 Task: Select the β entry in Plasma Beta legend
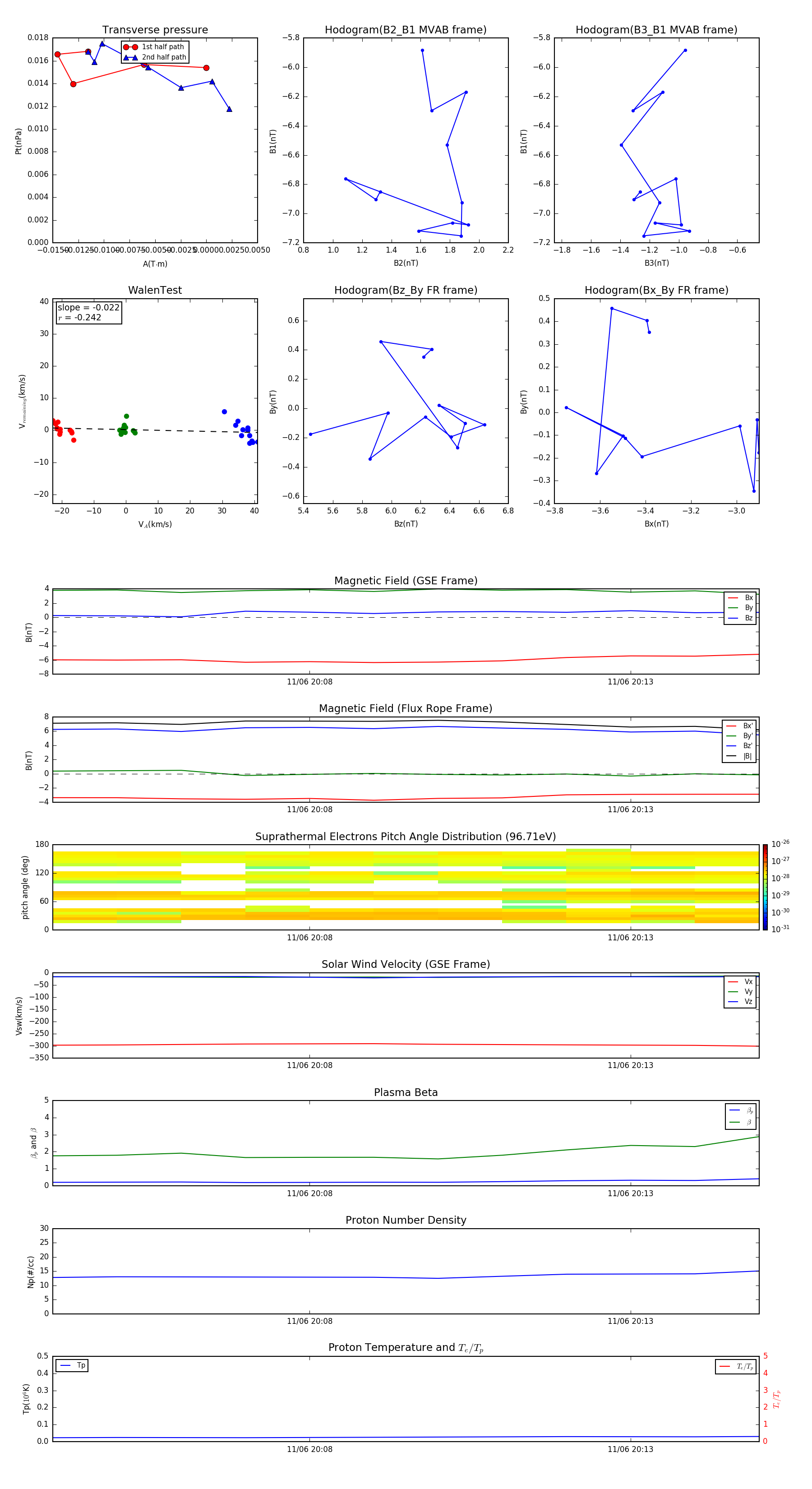point(741,1123)
